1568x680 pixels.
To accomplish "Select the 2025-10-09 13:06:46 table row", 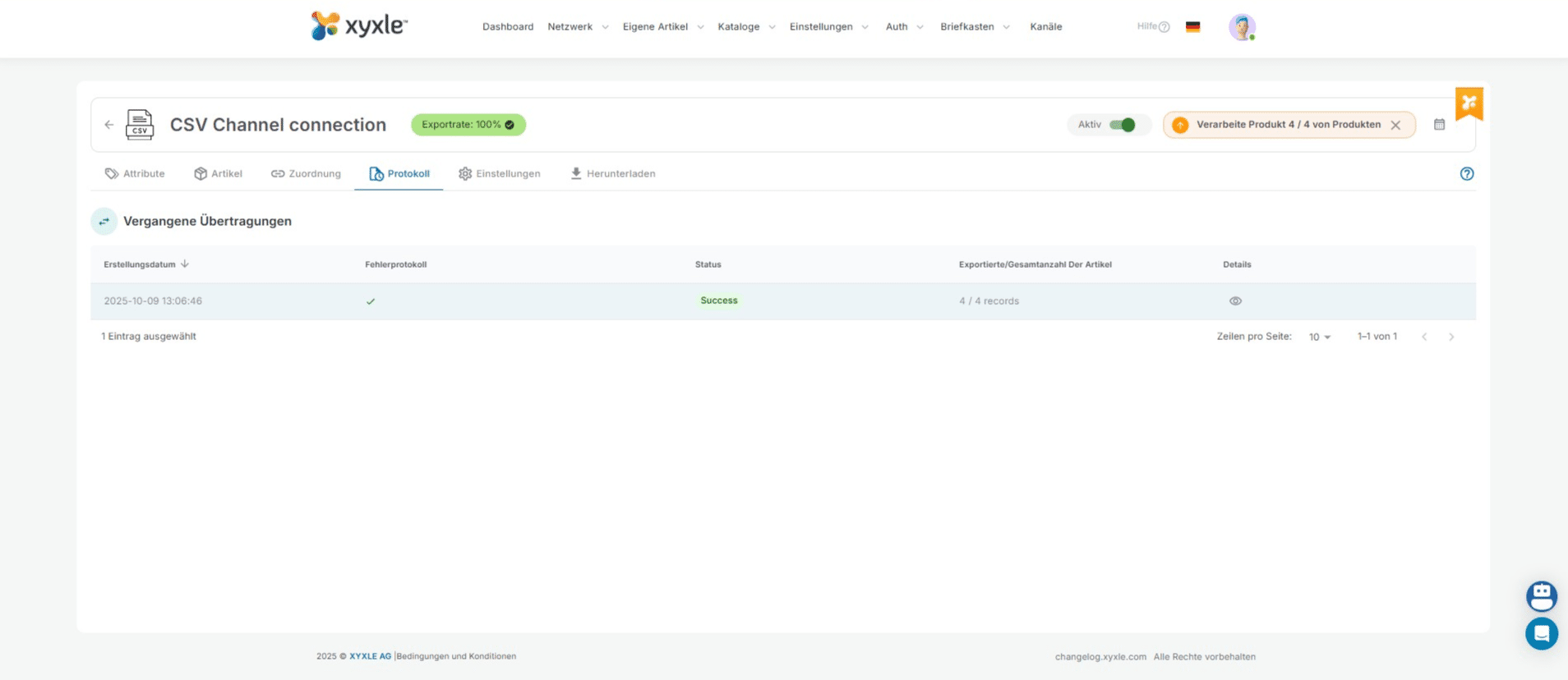I will pyautogui.click(x=153, y=301).
